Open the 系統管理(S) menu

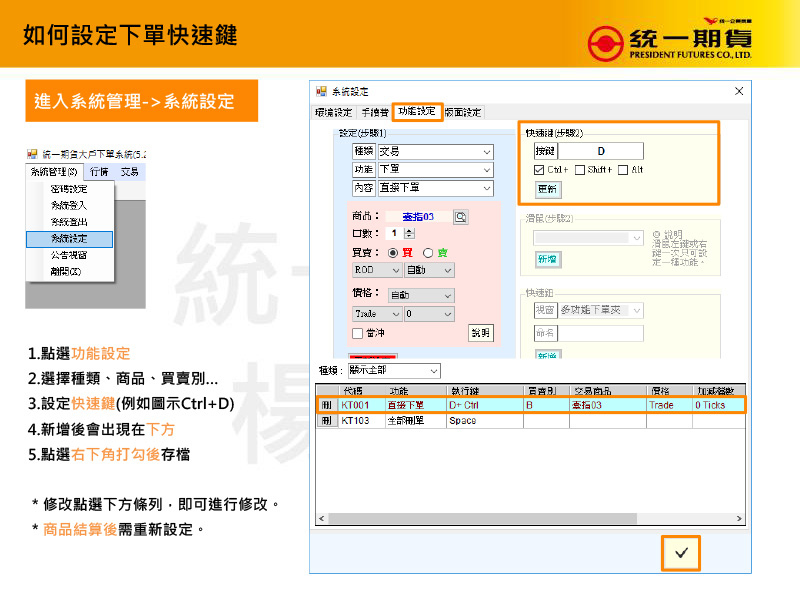pos(54,172)
